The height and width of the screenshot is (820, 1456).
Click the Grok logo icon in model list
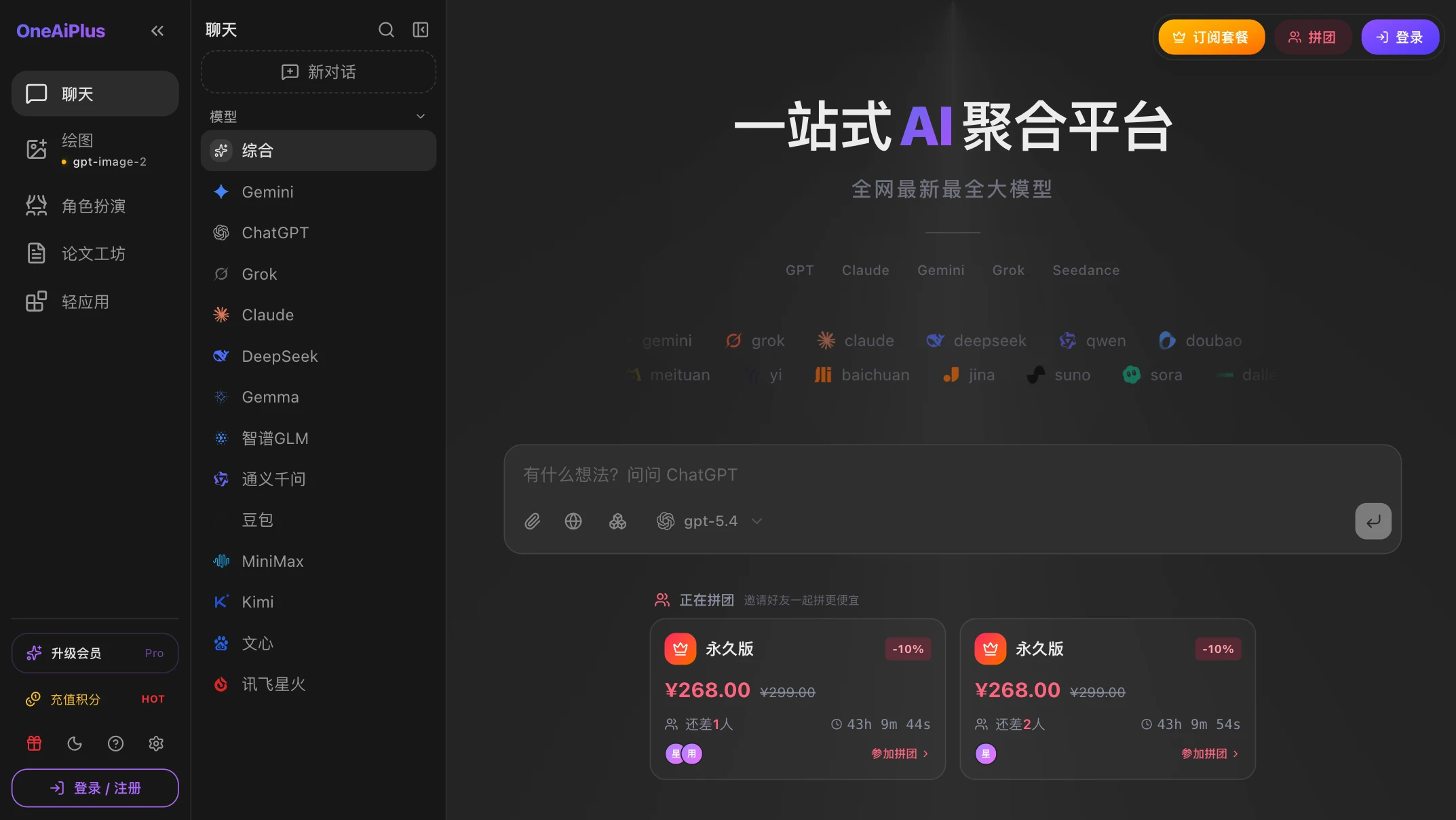point(221,274)
